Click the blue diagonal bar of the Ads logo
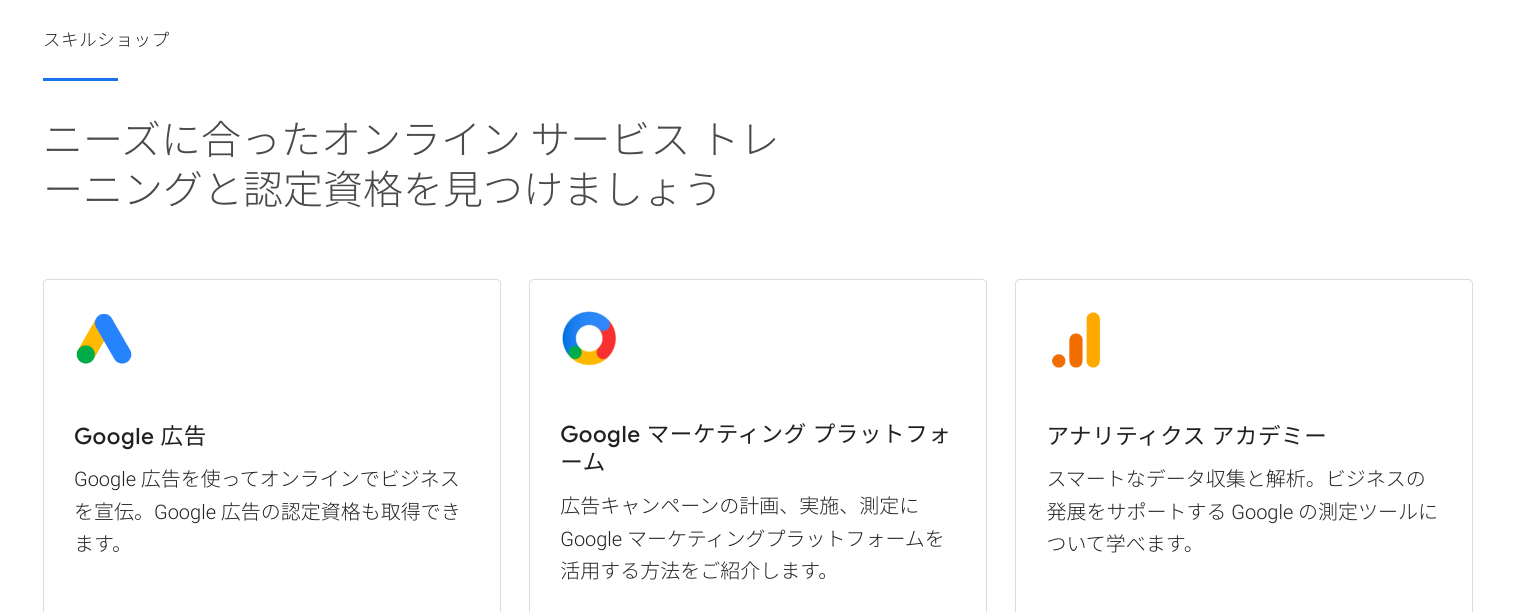 coord(113,338)
